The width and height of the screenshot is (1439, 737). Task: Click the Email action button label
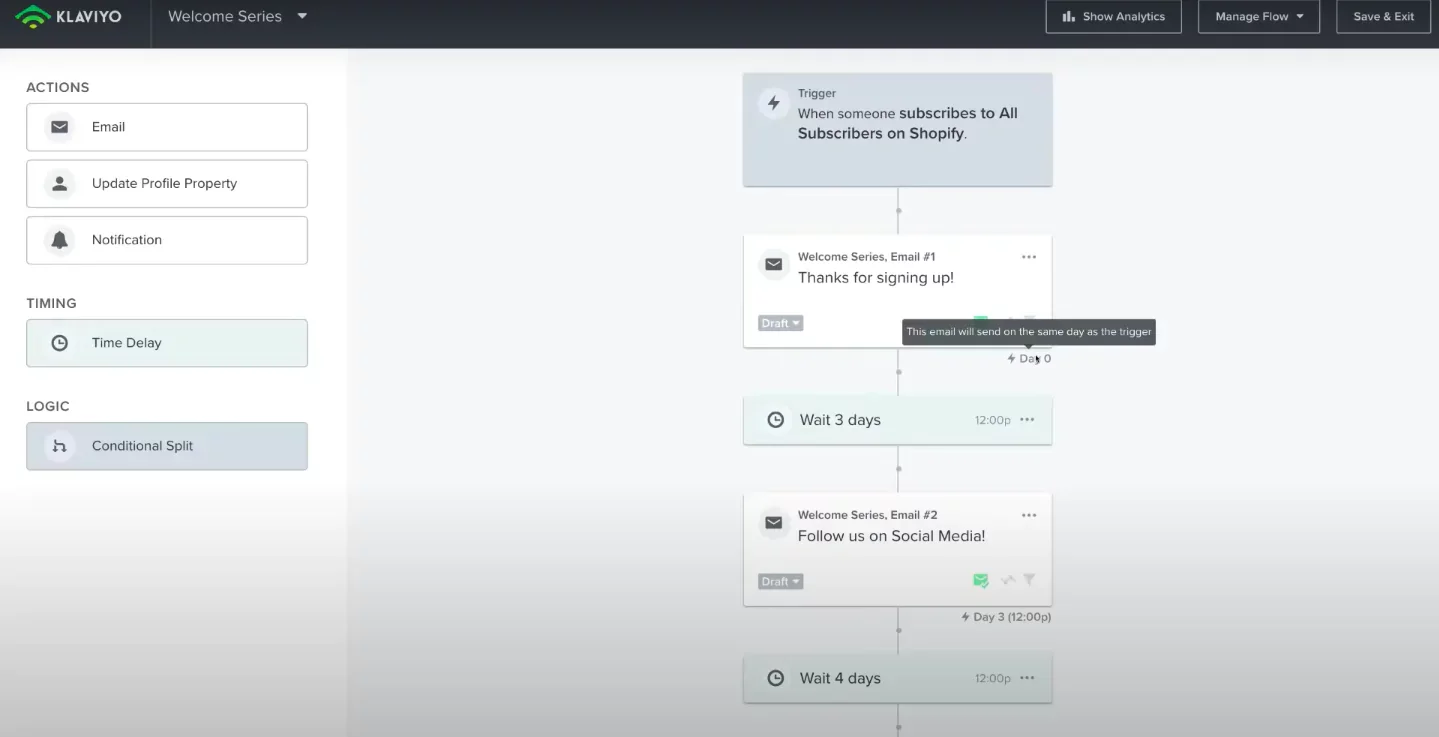[x=108, y=127]
